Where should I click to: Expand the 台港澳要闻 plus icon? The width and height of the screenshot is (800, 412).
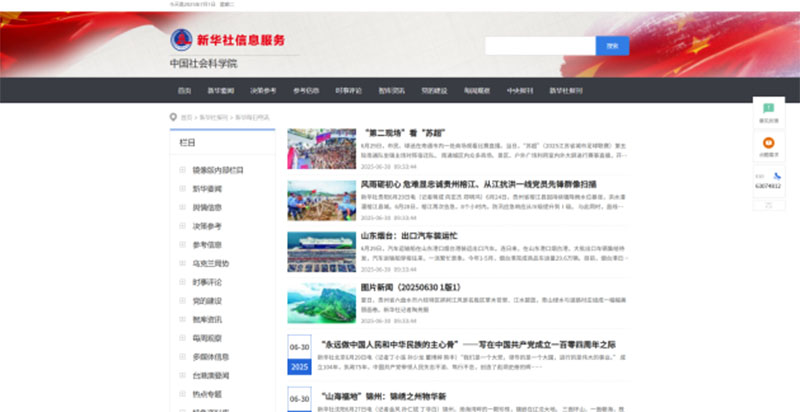(183, 375)
